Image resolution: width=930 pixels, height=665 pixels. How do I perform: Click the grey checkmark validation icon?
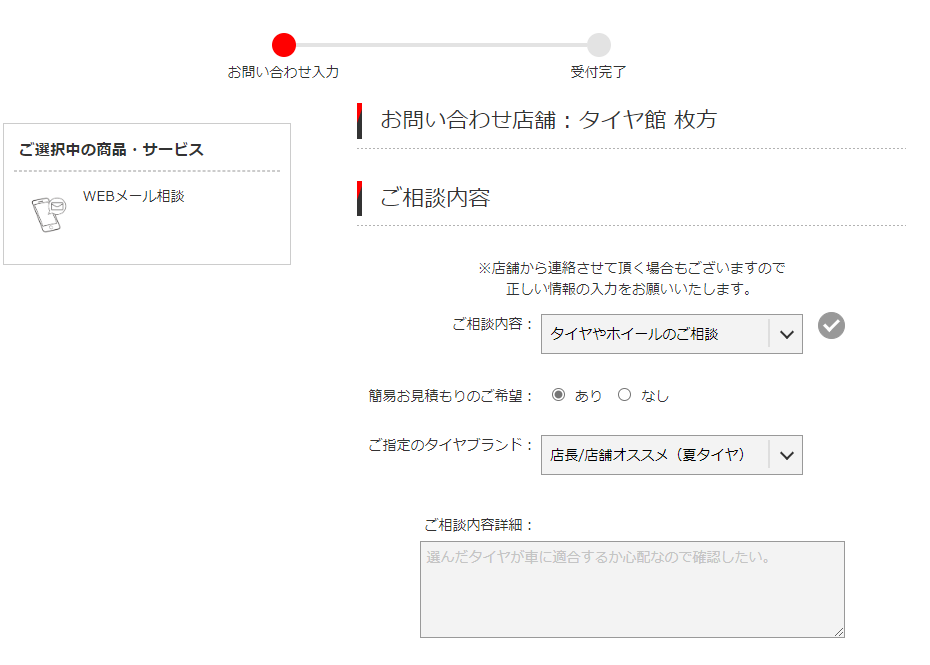[x=831, y=325]
